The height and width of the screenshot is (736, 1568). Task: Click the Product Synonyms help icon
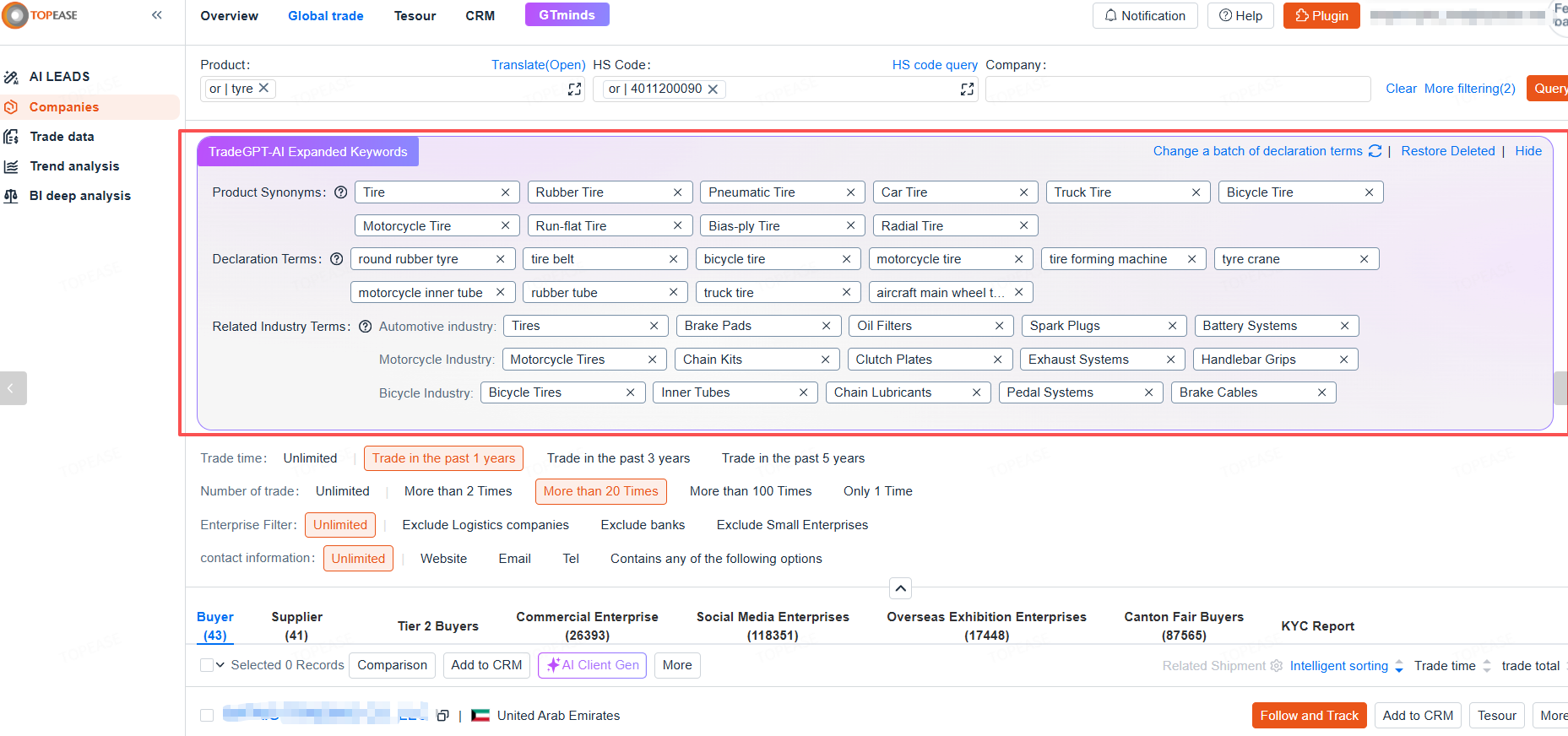[341, 192]
